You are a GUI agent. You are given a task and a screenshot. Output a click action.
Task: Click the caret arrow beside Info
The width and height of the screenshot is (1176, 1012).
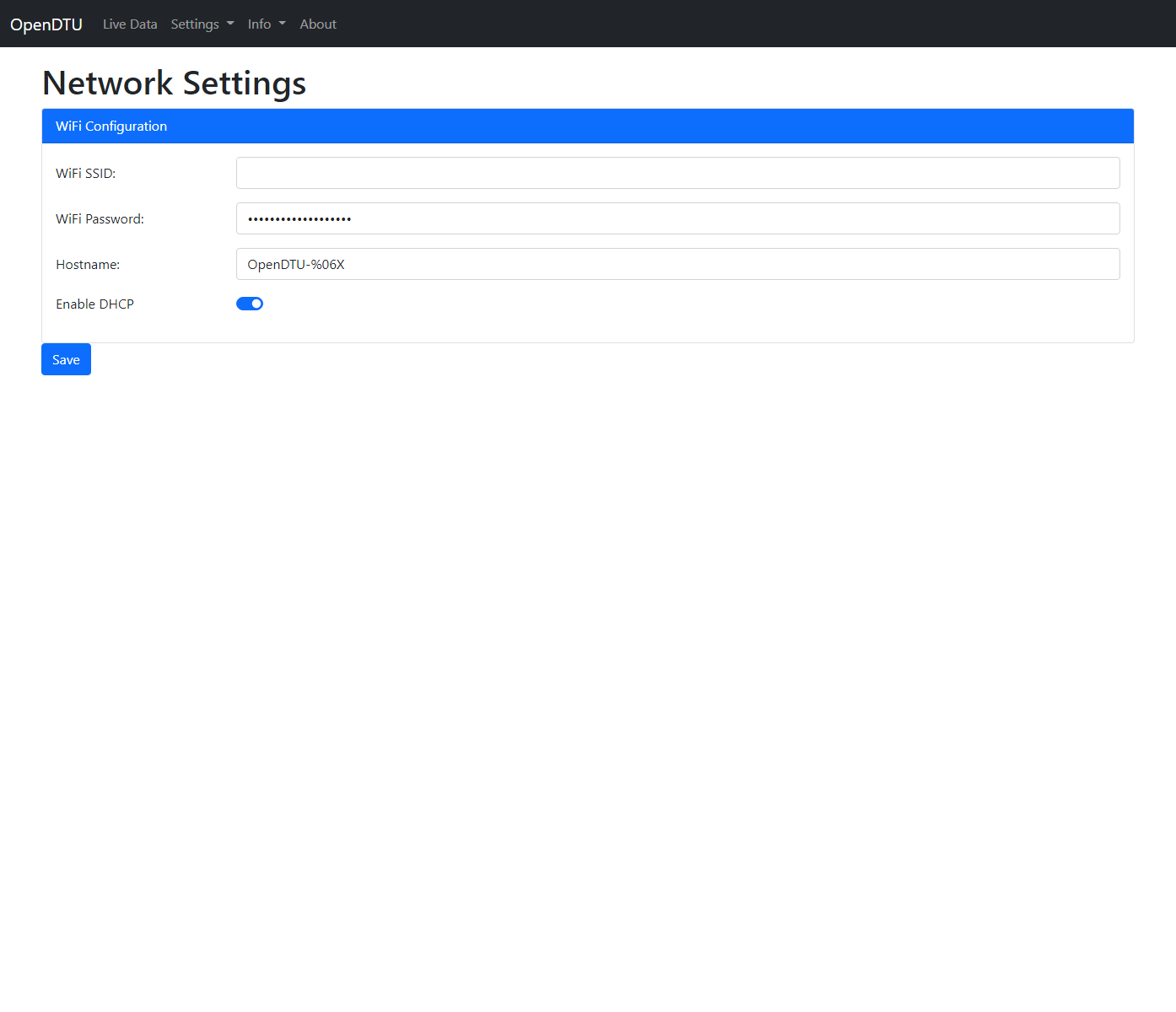(x=283, y=24)
